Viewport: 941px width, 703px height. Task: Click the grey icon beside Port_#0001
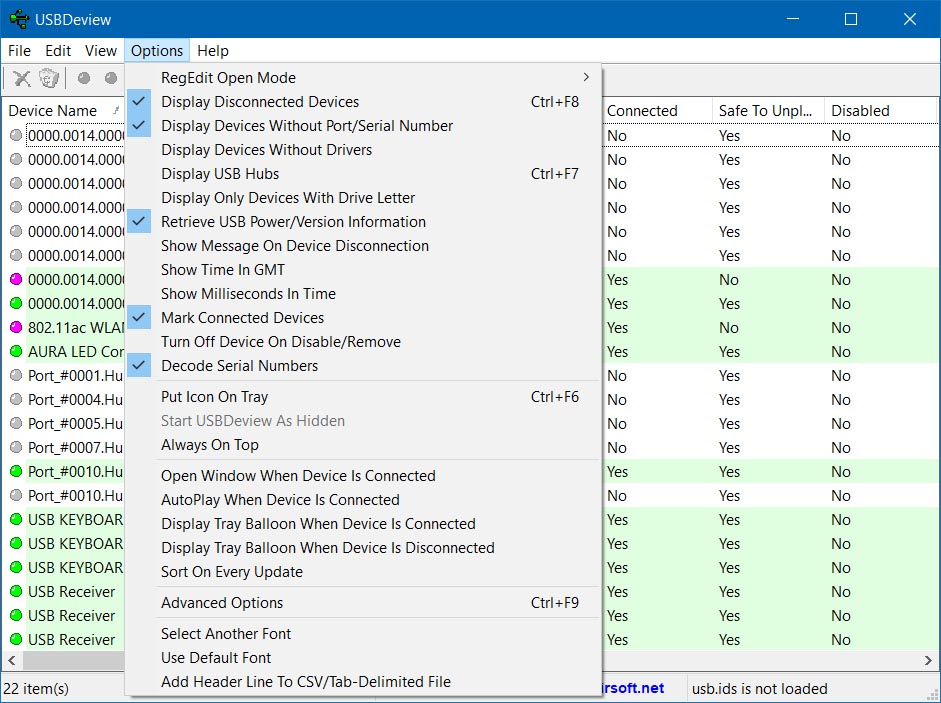[x=16, y=375]
